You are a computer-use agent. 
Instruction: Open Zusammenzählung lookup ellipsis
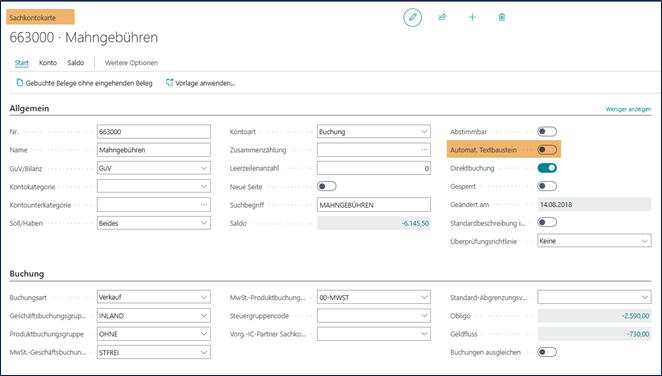coord(424,150)
